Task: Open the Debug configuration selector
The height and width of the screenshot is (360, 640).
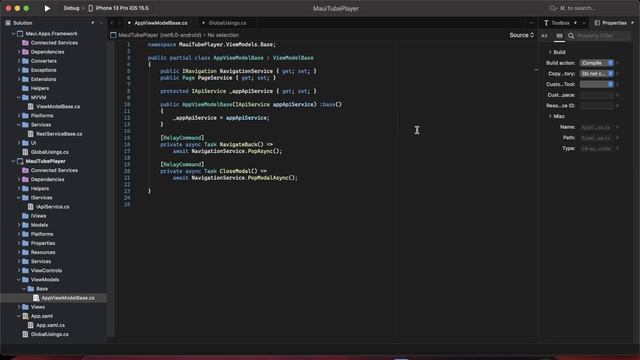Action: (71, 8)
